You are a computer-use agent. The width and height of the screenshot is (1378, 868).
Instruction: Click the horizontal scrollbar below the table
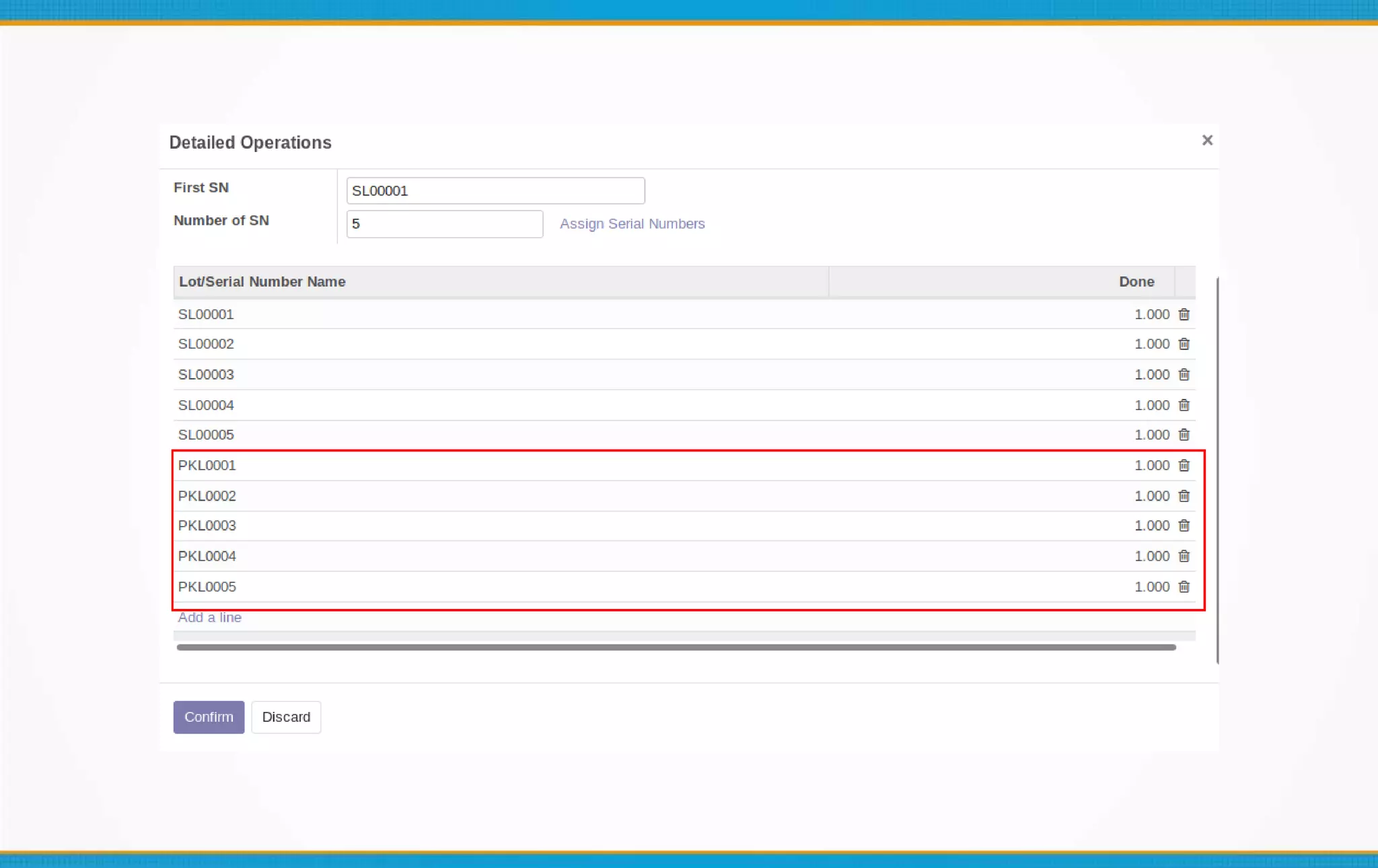pos(676,647)
